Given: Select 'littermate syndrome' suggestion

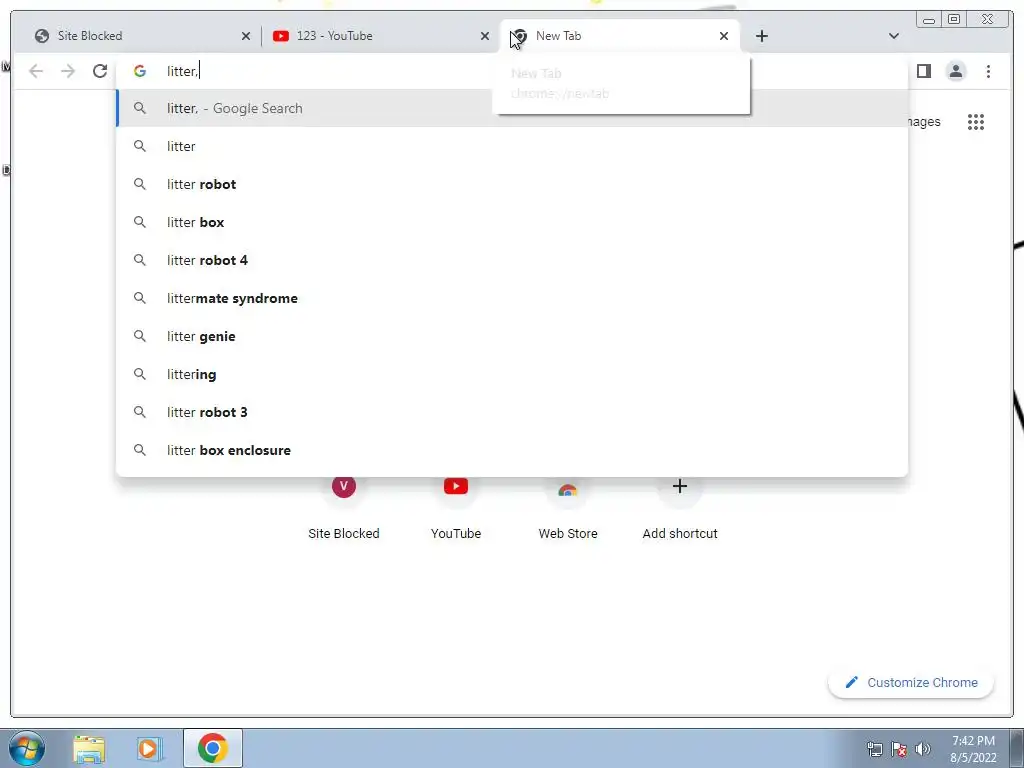Looking at the screenshot, I should pos(512,298).
